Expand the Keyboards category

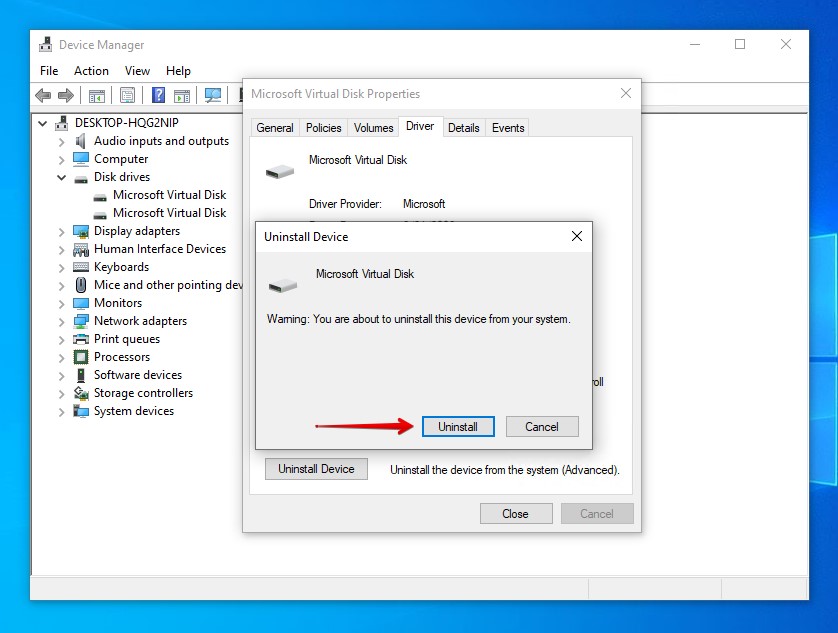tap(61, 268)
